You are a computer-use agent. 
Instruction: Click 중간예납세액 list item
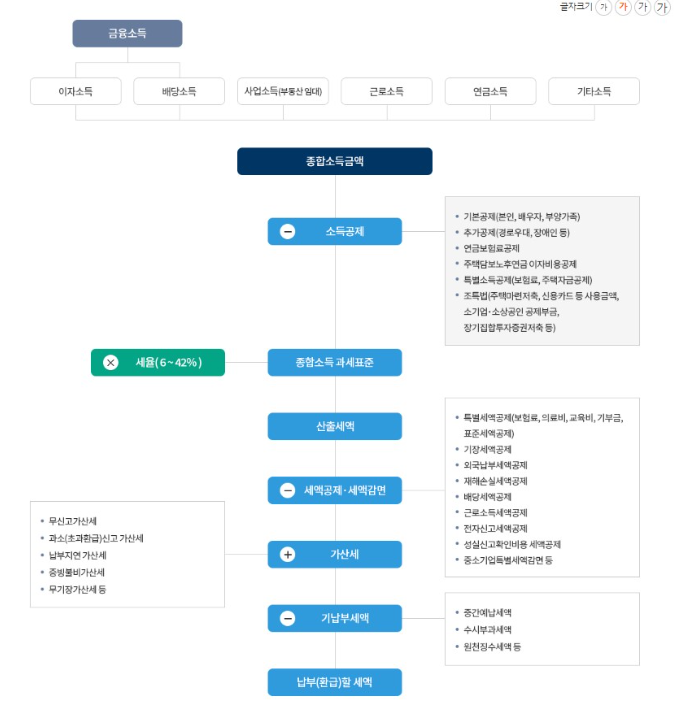[x=487, y=612]
